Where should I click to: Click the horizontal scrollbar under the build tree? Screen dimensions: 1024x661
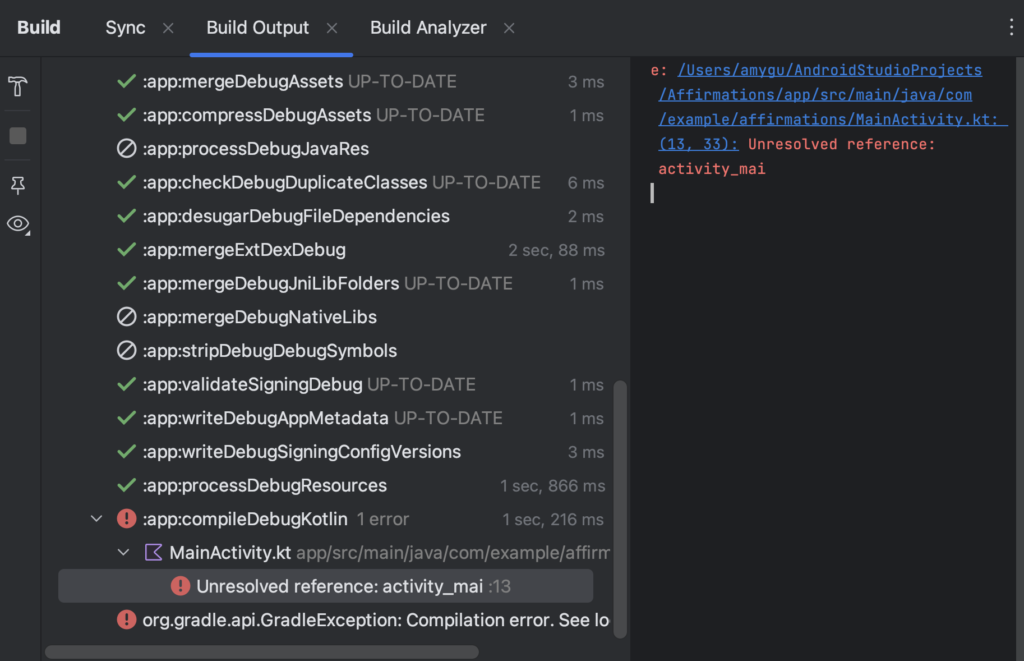coord(260,652)
